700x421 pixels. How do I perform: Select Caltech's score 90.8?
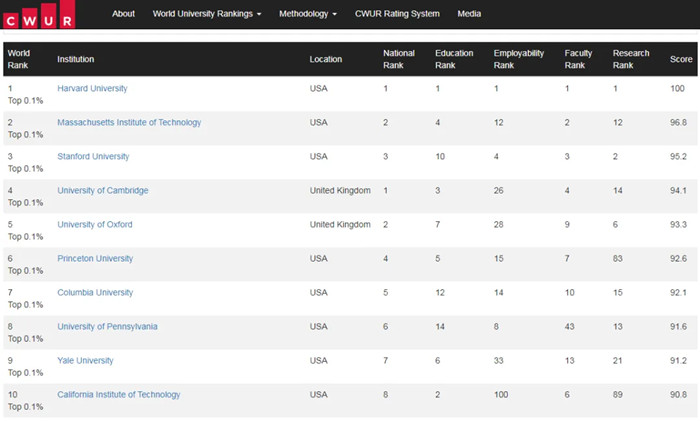pos(678,395)
